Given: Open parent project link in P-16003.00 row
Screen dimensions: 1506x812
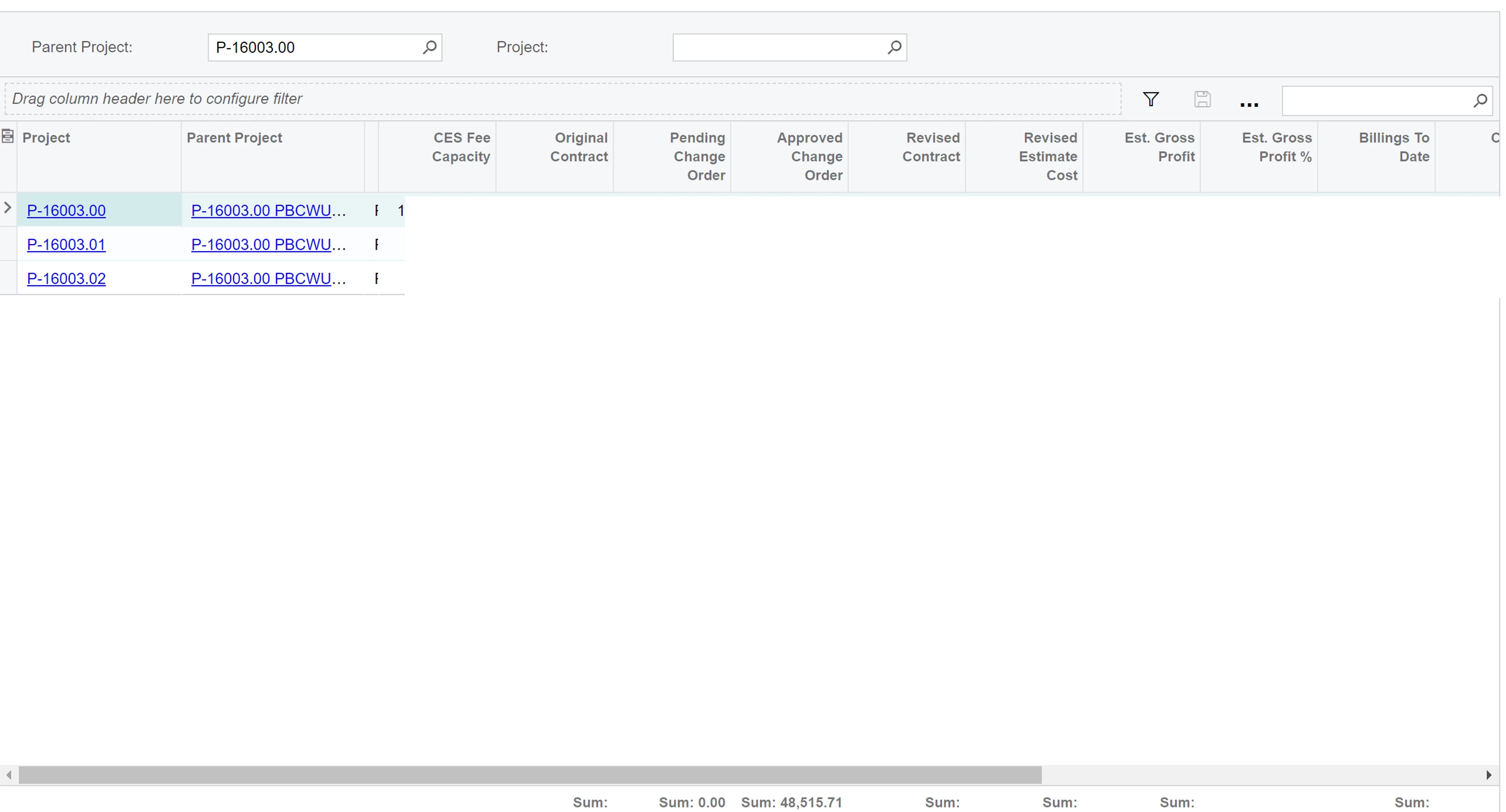Looking at the screenshot, I should [268, 211].
